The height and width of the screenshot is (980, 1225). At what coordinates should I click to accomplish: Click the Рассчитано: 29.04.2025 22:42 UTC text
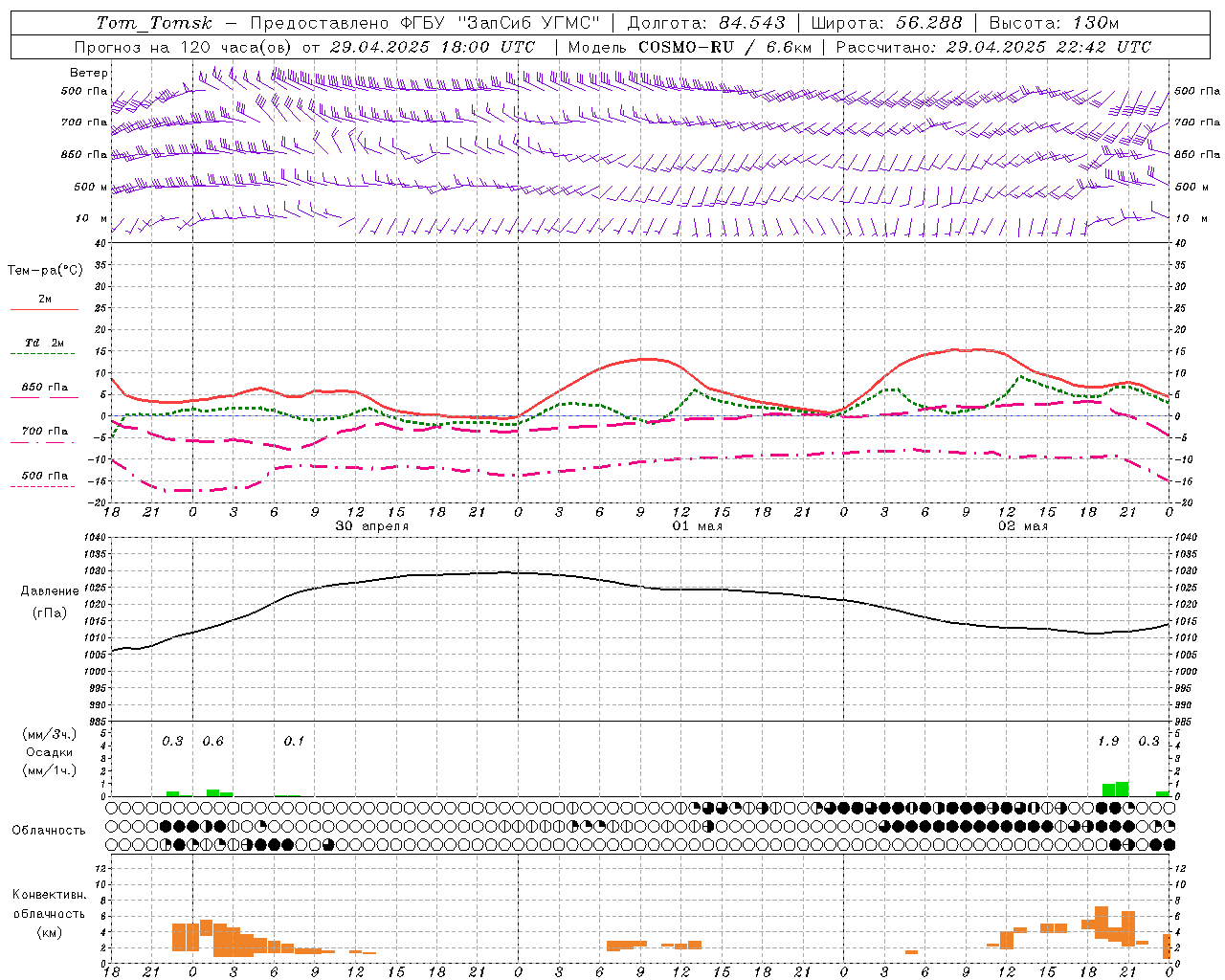click(993, 47)
